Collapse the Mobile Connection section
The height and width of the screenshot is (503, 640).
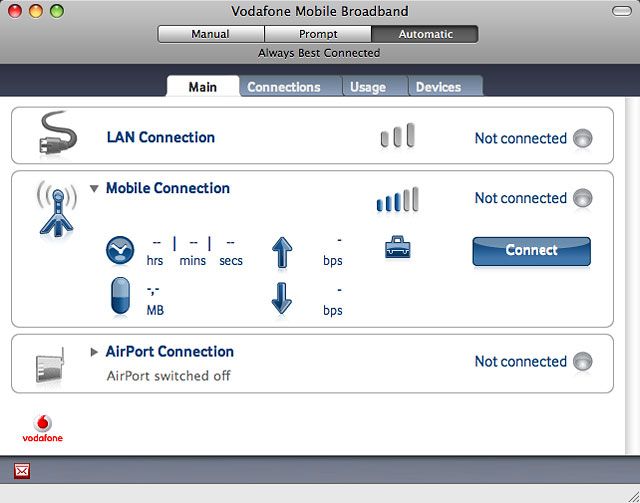[95, 188]
